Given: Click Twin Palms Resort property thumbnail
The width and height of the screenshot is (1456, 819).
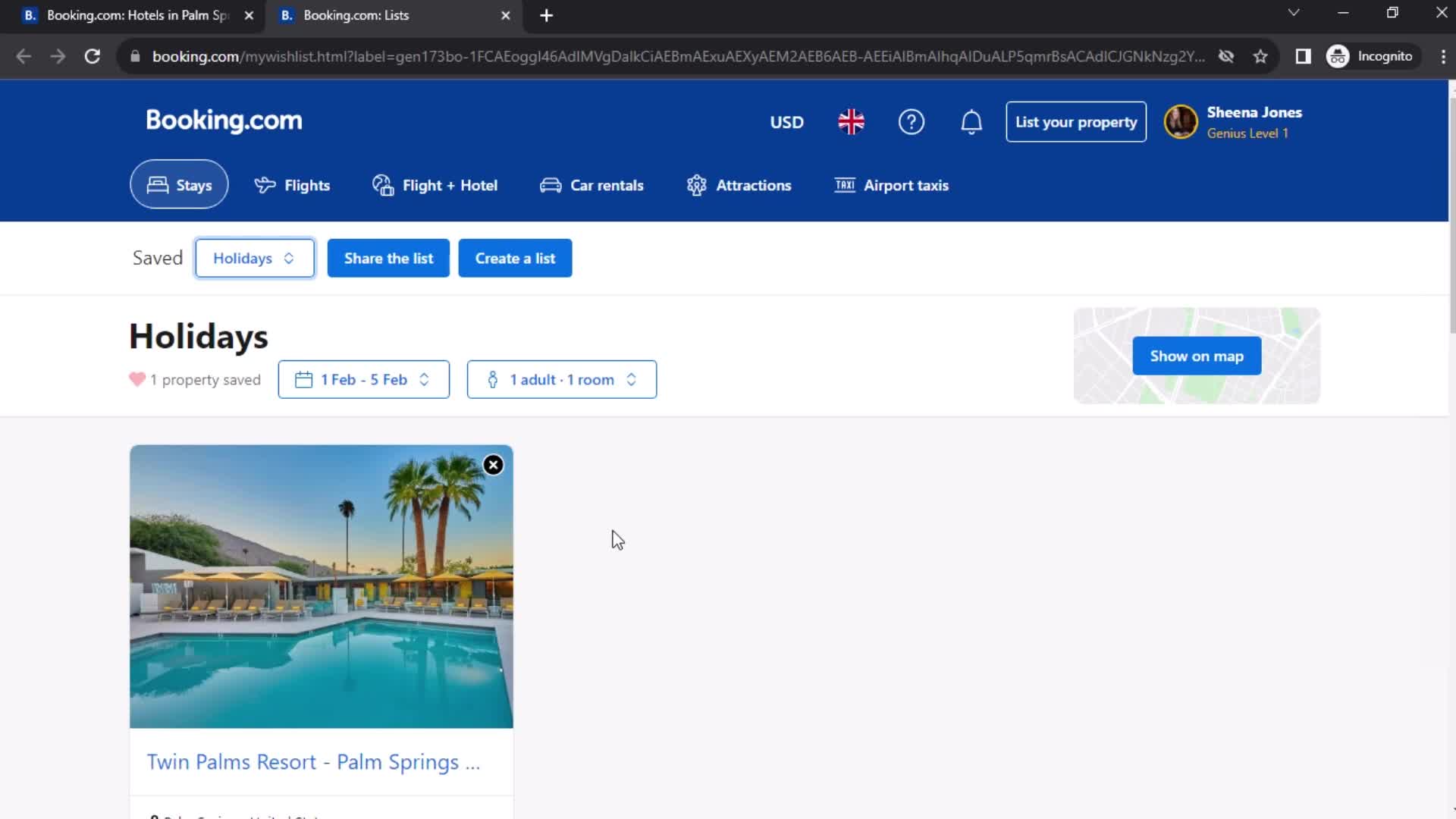Looking at the screenshot, I should click(321, 586).
